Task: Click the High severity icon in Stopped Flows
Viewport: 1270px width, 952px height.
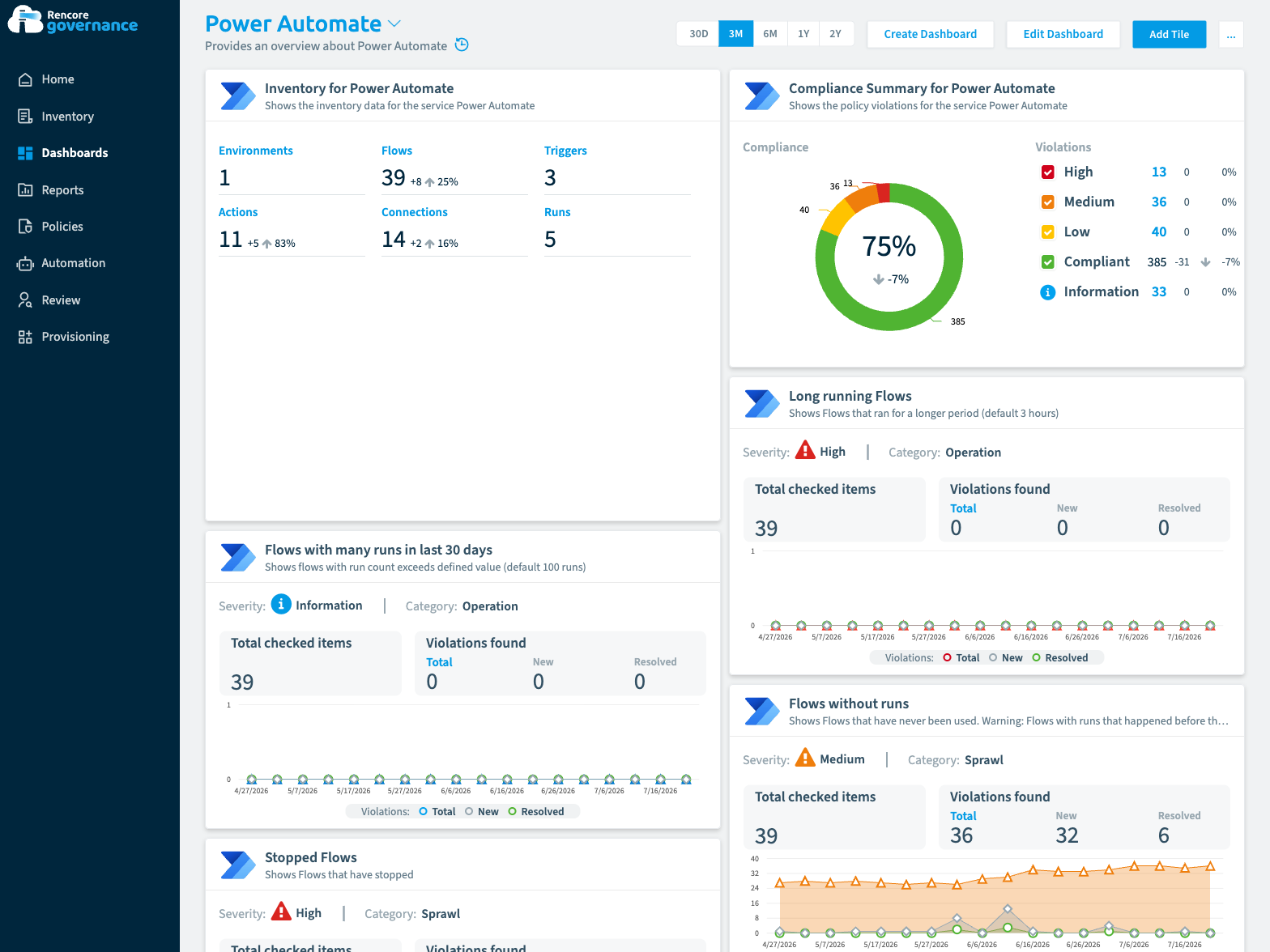Action: [281, 912]
